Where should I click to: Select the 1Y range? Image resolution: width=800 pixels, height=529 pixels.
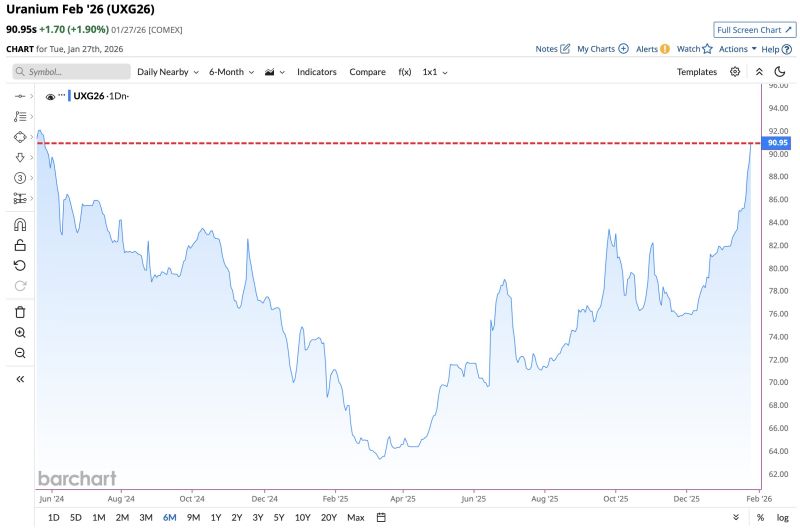point(216,517)
